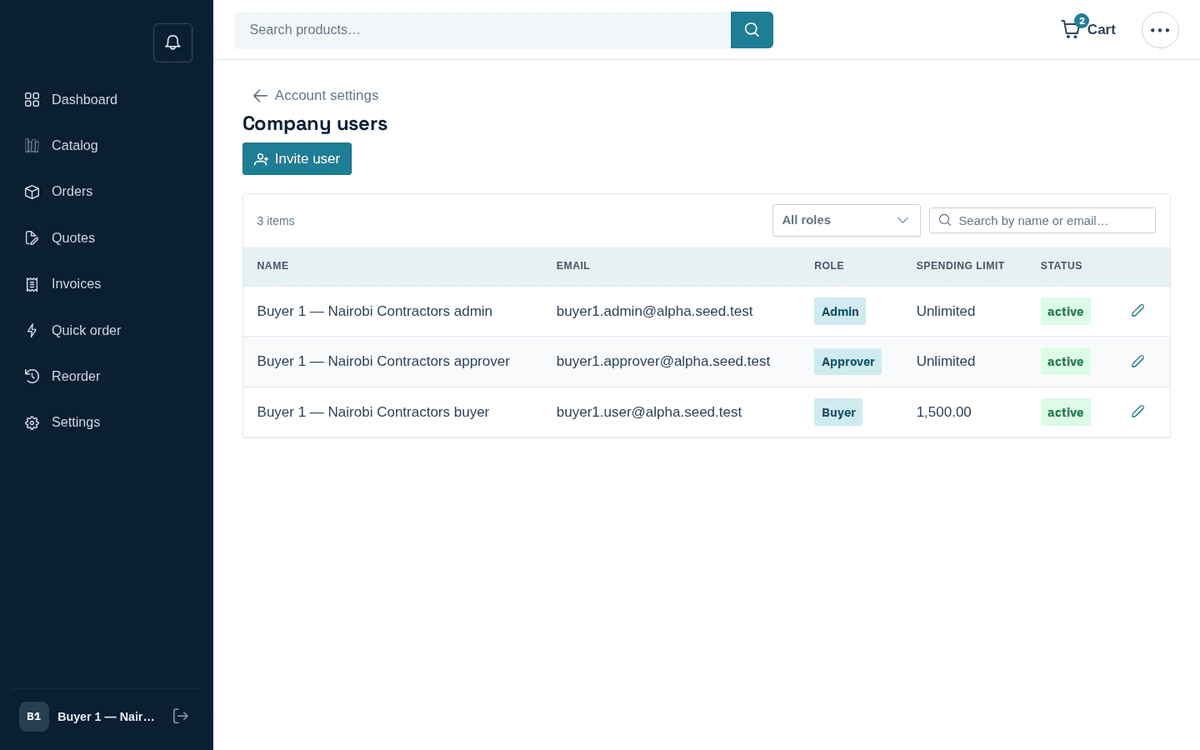Click the STATUS column header
Screen dimensions: 1200x750
[1061, 266]
